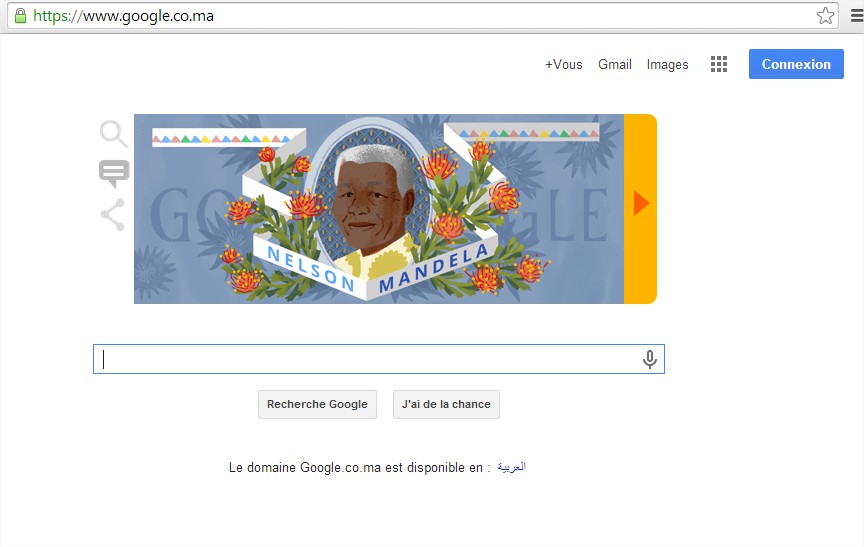The image size is (864, 547).
Task: Bookmark this page with the star icon
Action: tap(825, 15)
